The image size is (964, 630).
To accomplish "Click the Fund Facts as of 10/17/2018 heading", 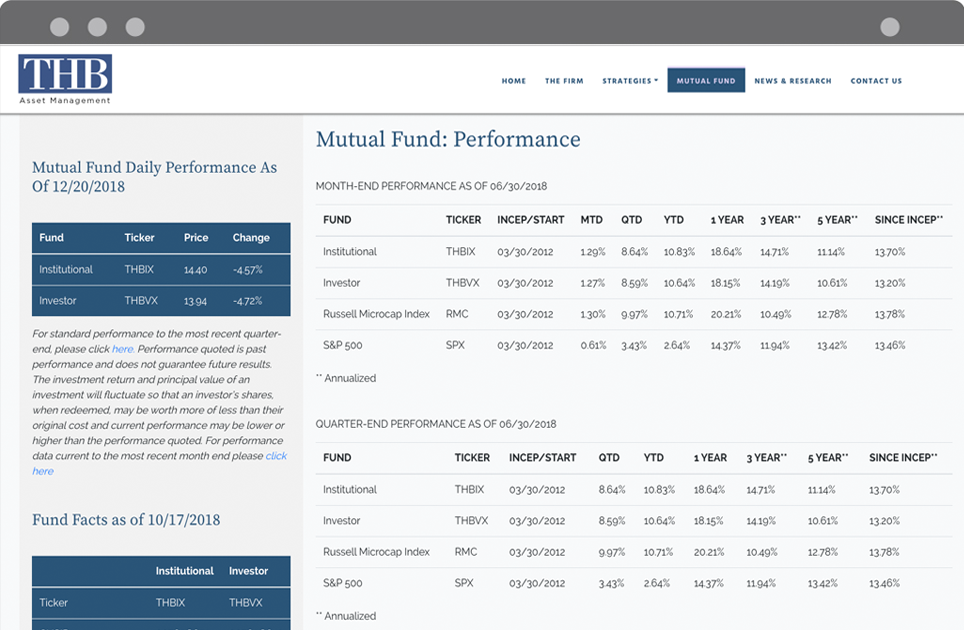I will [126, 520].
